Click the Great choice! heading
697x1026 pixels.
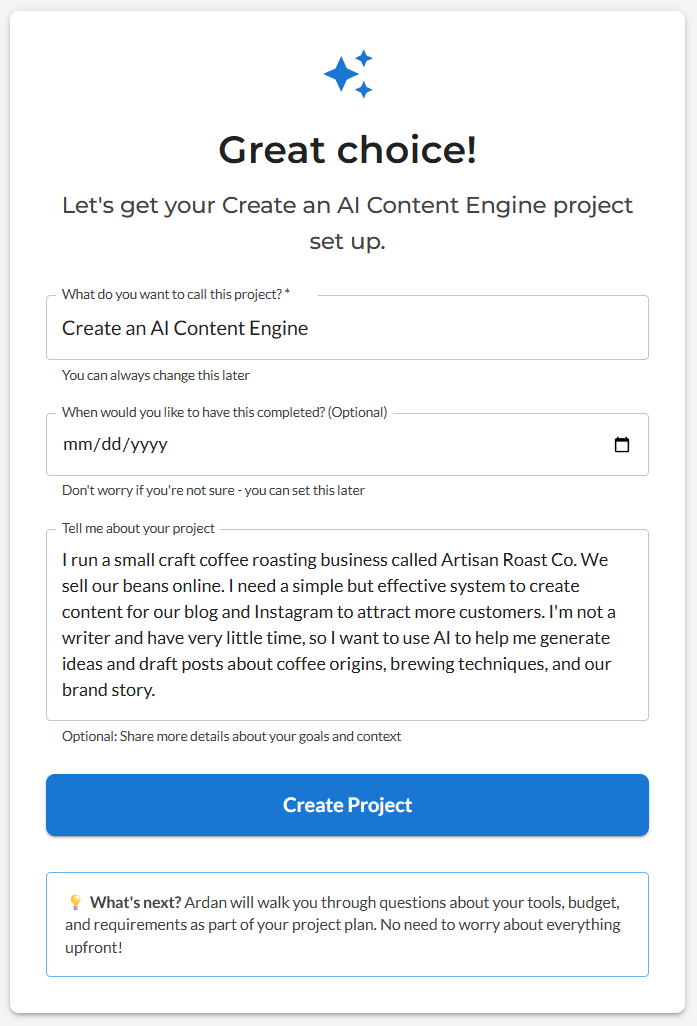(x=348, y=150)
